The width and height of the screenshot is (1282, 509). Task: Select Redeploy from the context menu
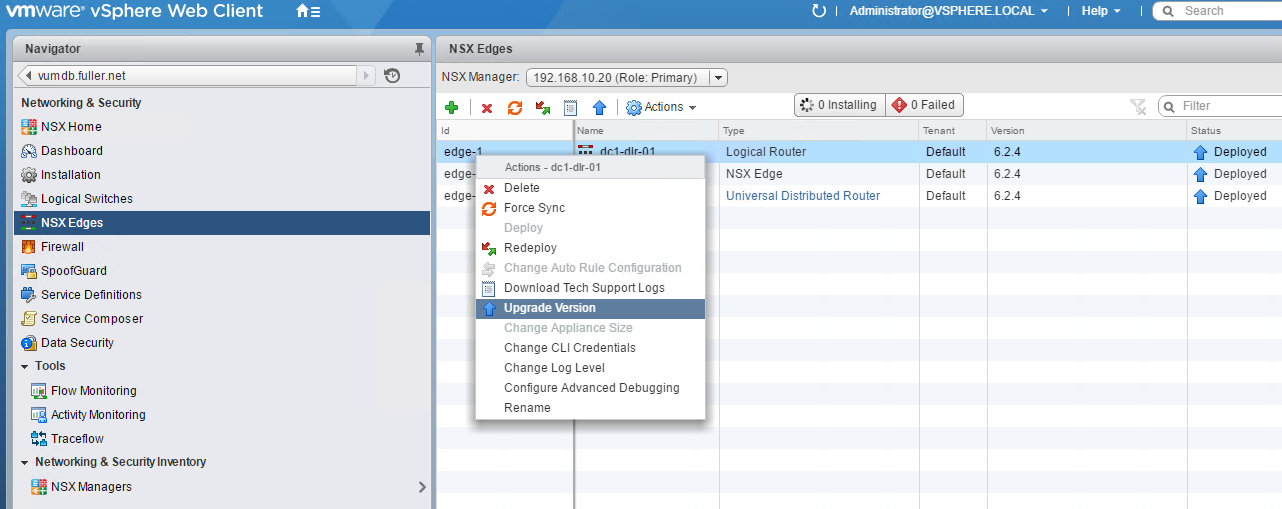[x=590, y=248]
